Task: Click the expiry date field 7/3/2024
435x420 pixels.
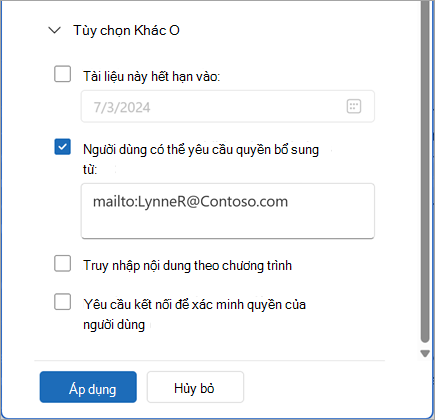Action: point(228,106)
